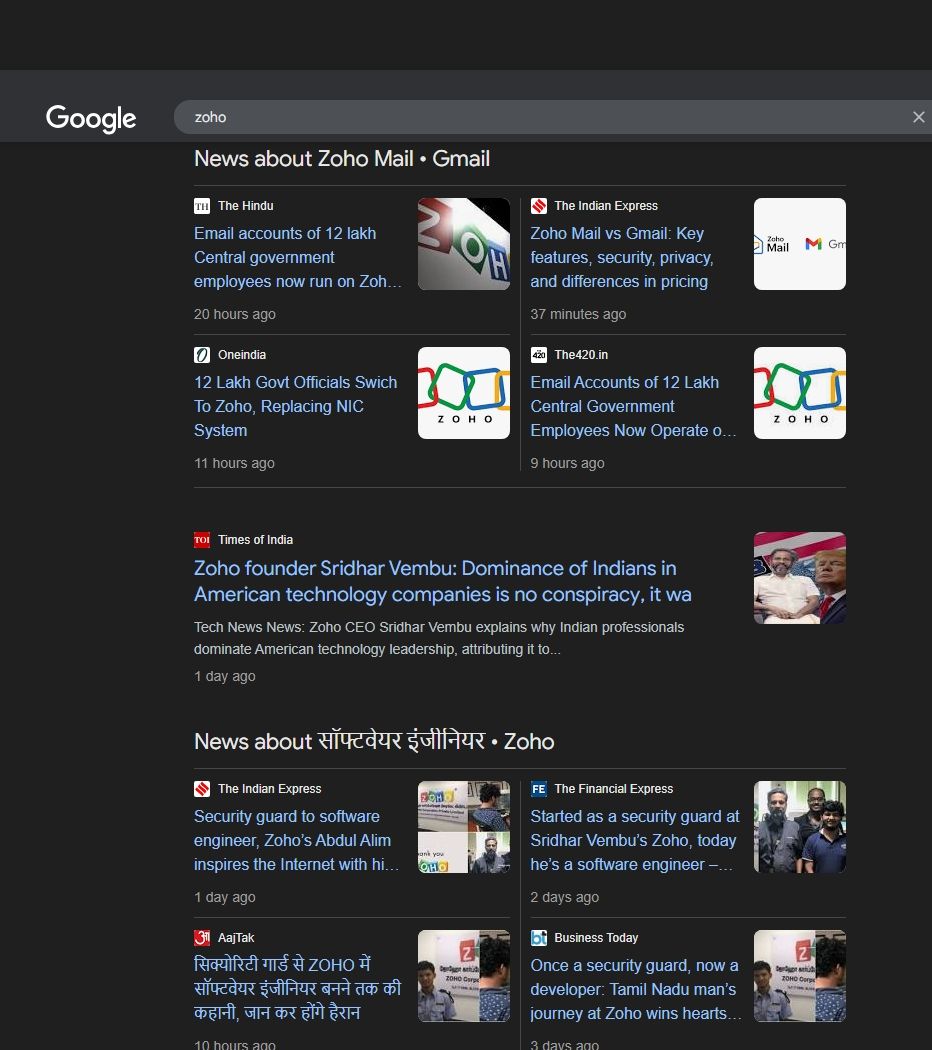The image size is (932, 1050).
Task: Open Indian Express Abdul Alim article
Action: tap(295, 840)
